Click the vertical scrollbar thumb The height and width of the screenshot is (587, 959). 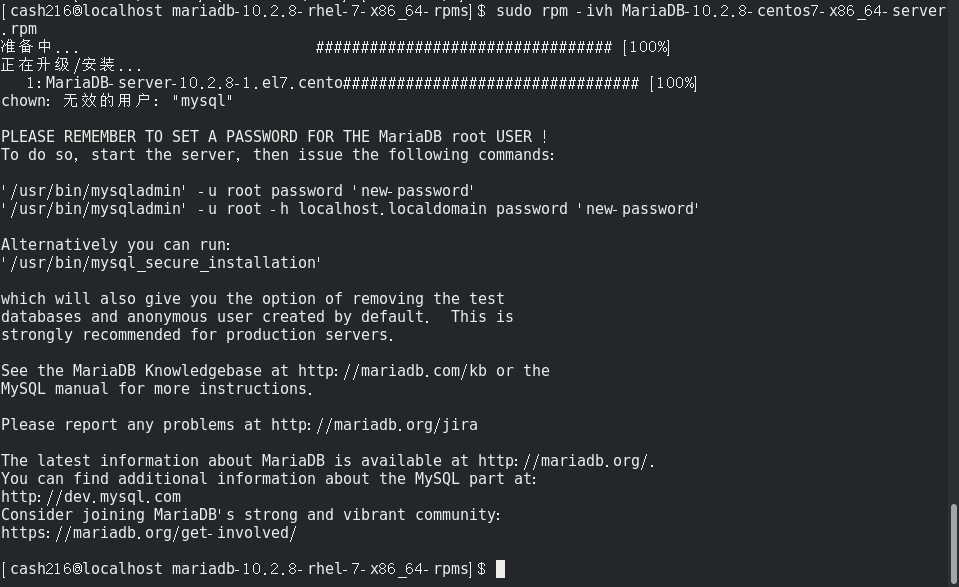953,543
